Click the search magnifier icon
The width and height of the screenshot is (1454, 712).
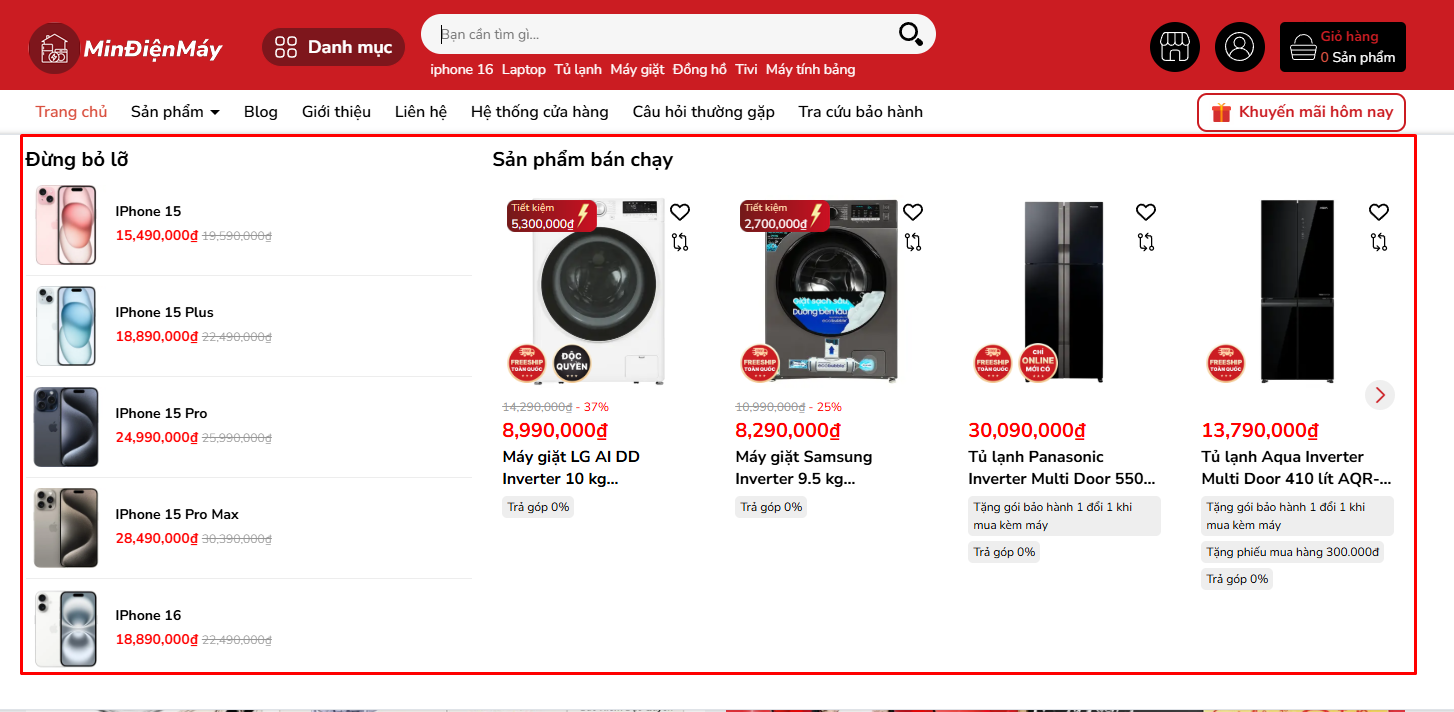point(910,34)
